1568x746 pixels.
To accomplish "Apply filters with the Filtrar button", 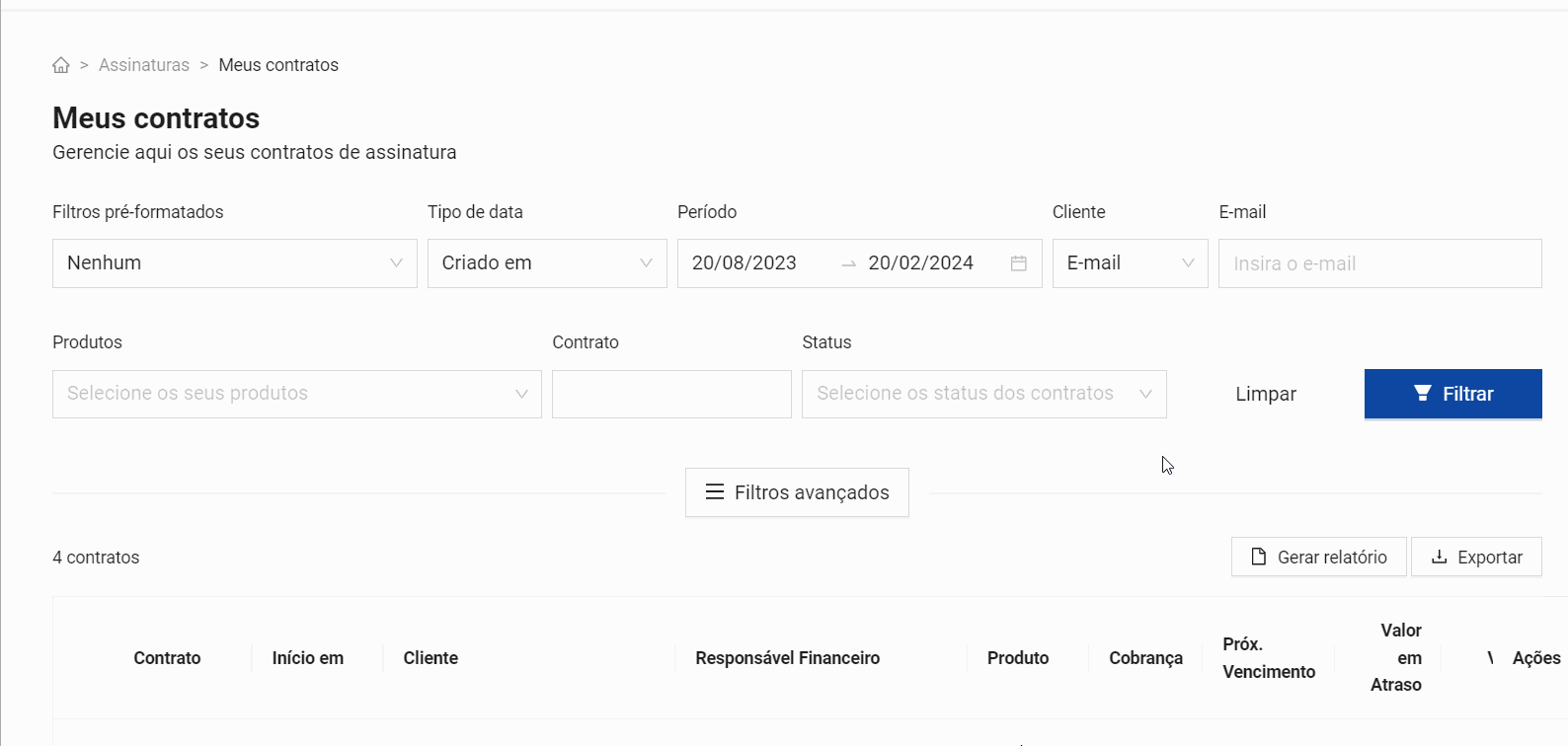I will (1452, 394).
